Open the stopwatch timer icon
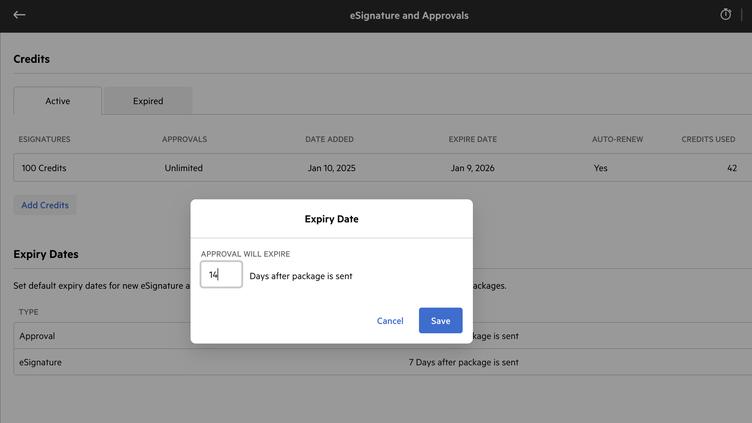 [726, 15]
